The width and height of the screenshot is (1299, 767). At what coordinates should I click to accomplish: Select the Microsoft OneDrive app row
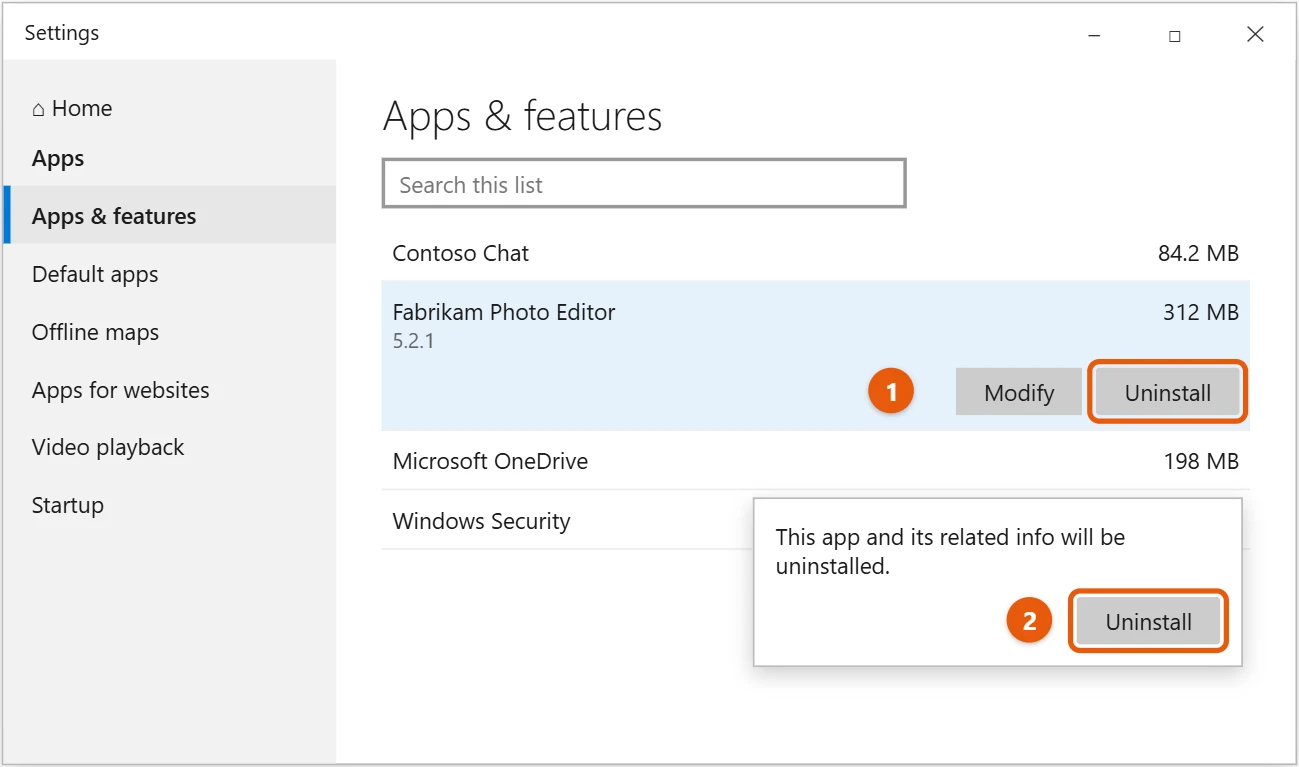815,461
